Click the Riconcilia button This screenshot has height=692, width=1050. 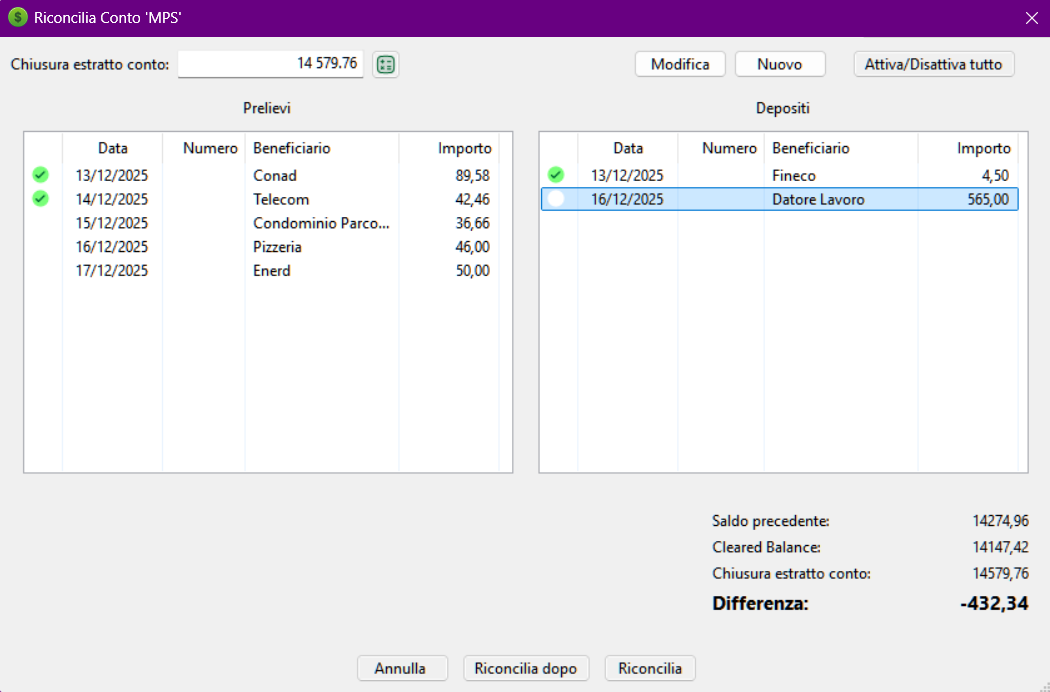click(650, 668)
